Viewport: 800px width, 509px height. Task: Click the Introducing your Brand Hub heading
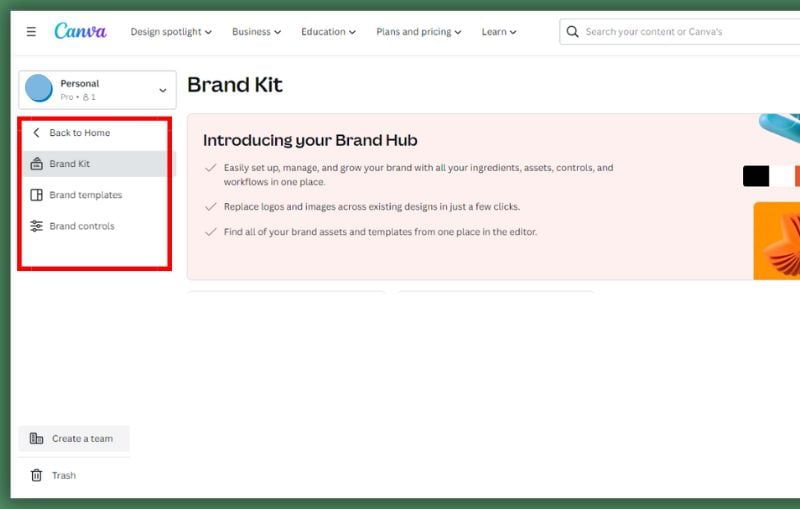pyautogui.click(x=310, y=140)
